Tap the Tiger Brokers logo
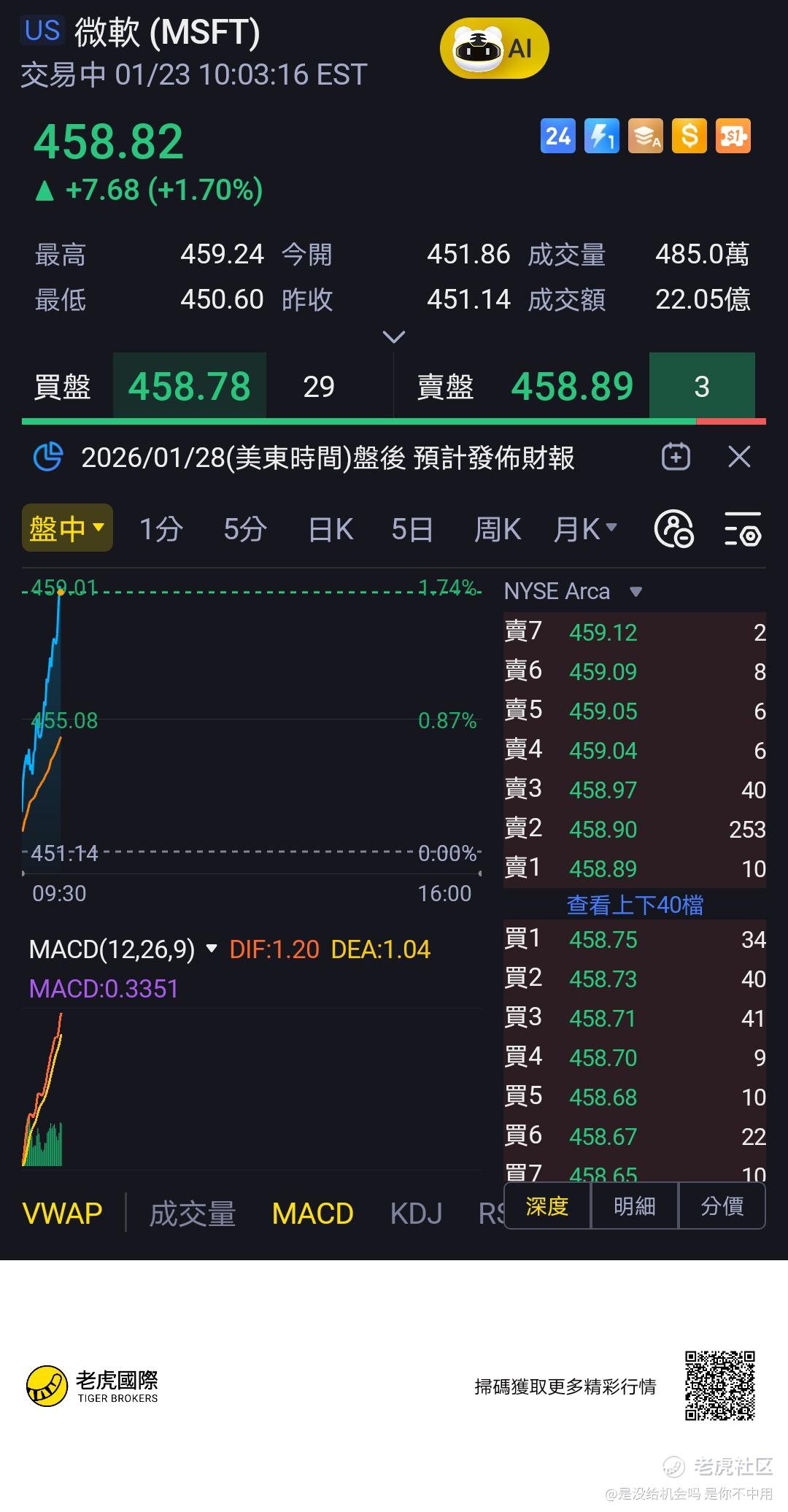Screen dimensions: 788x1512 92,1386
